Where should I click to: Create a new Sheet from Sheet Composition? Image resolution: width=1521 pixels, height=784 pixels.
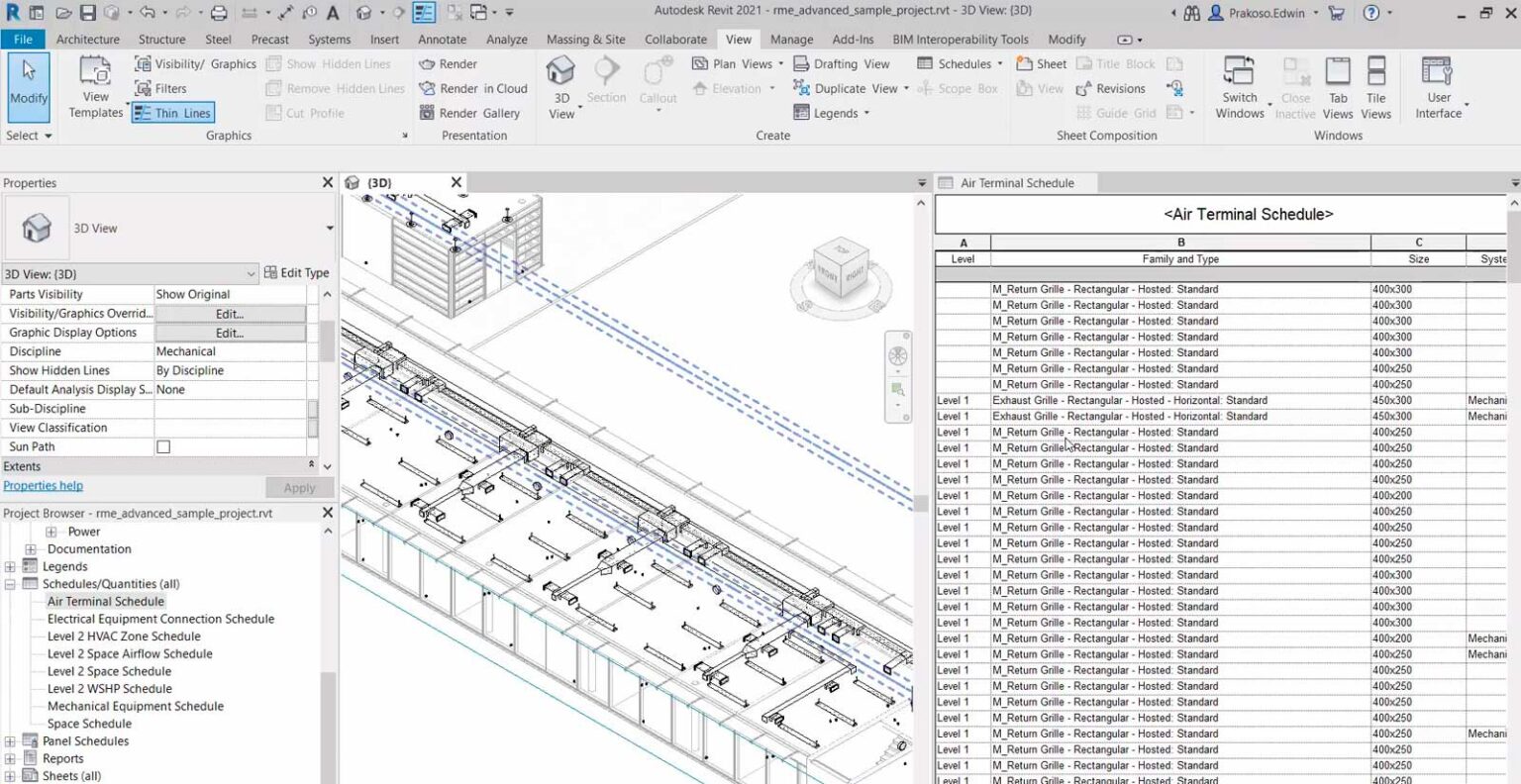pyautogui.click(x=1040, y=63)
